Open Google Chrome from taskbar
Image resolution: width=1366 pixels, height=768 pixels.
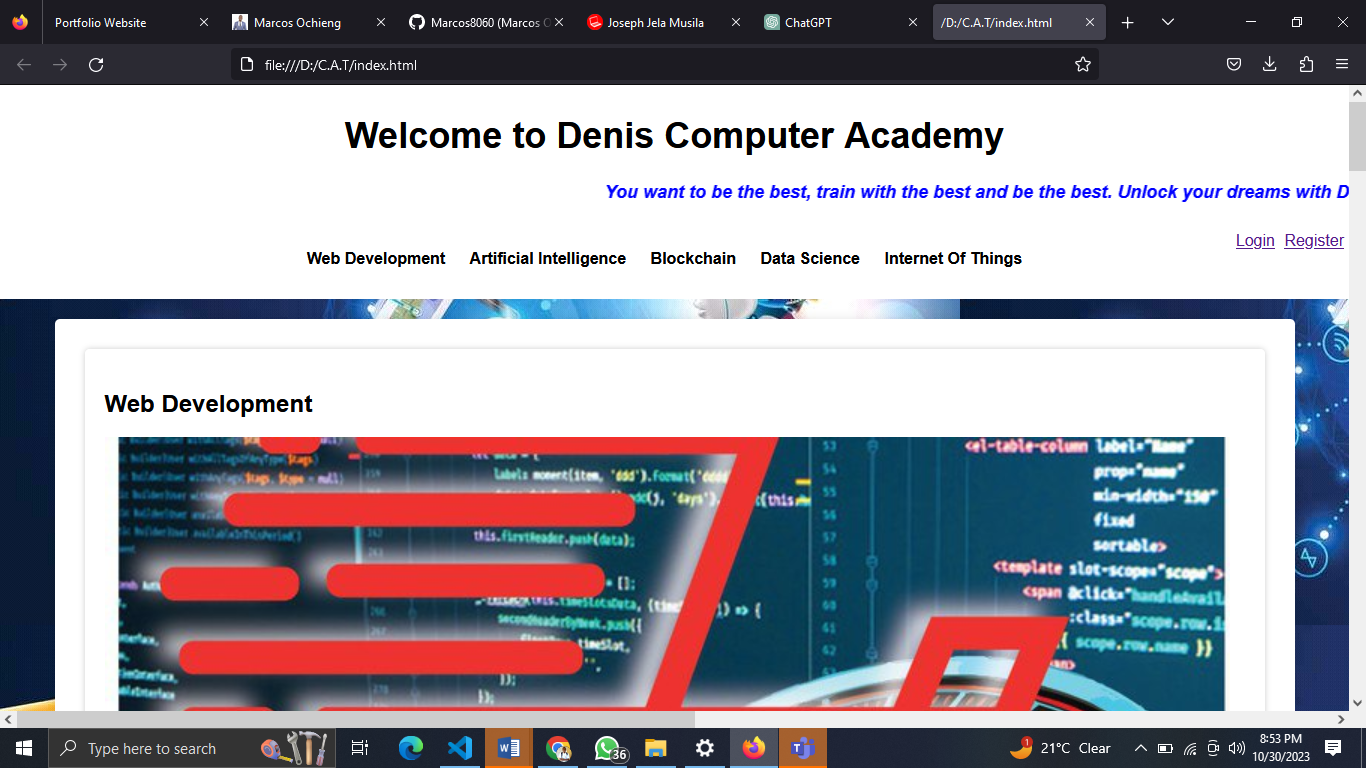click(558, 748)
